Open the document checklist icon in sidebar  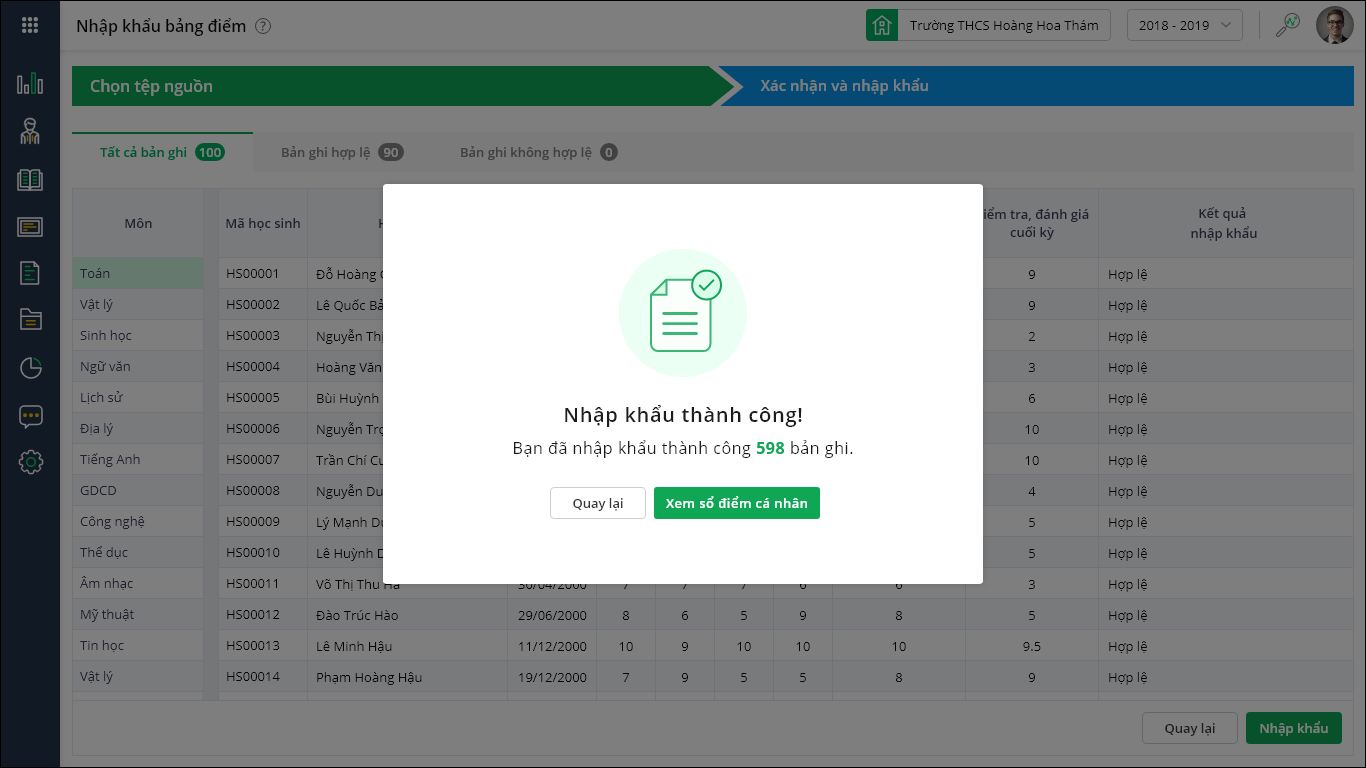pyautogui.click(x=30, y=272)
